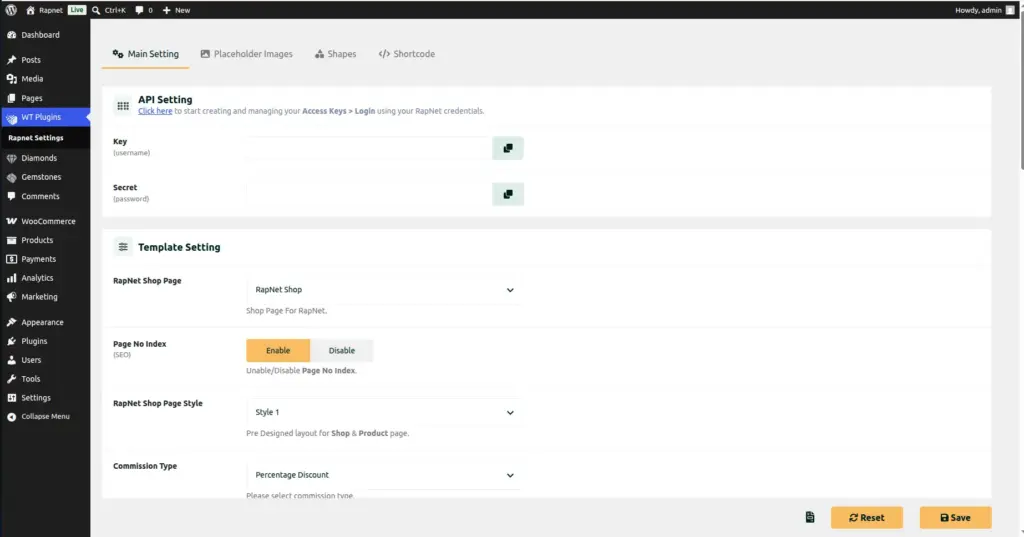Viewport: 1024px width, 537px height.
Task: Click the Reset button
Action: coord(867,517)
